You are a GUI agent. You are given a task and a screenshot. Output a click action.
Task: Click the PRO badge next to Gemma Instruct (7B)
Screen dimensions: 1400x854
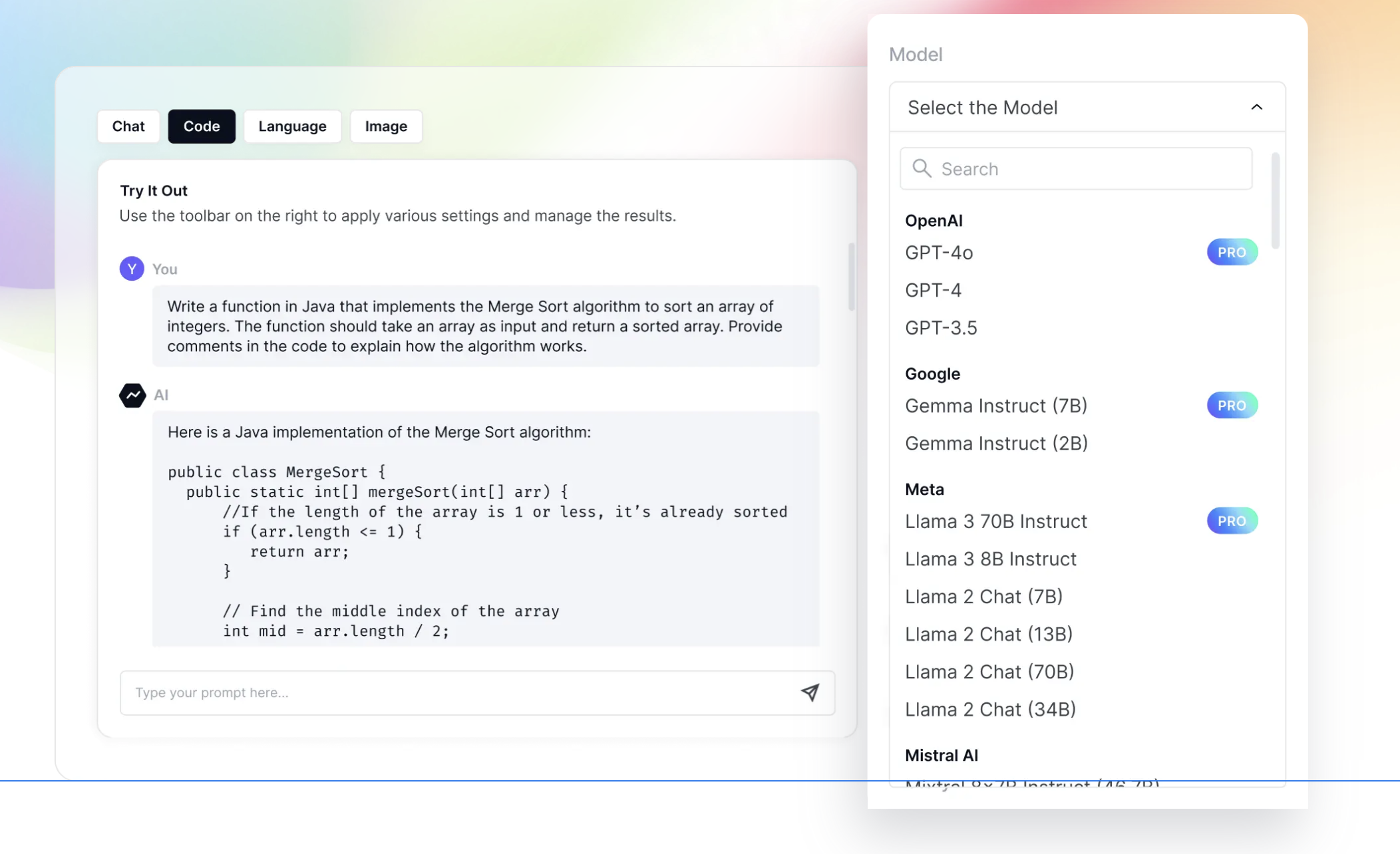pos(1232,405)
